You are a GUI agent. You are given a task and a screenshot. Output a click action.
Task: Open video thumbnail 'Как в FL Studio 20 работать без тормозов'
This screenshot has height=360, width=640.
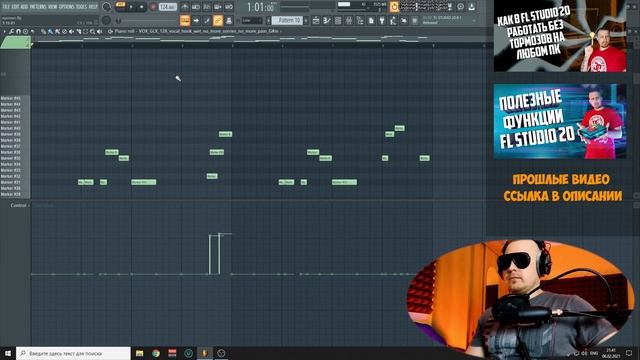[560, 36]
